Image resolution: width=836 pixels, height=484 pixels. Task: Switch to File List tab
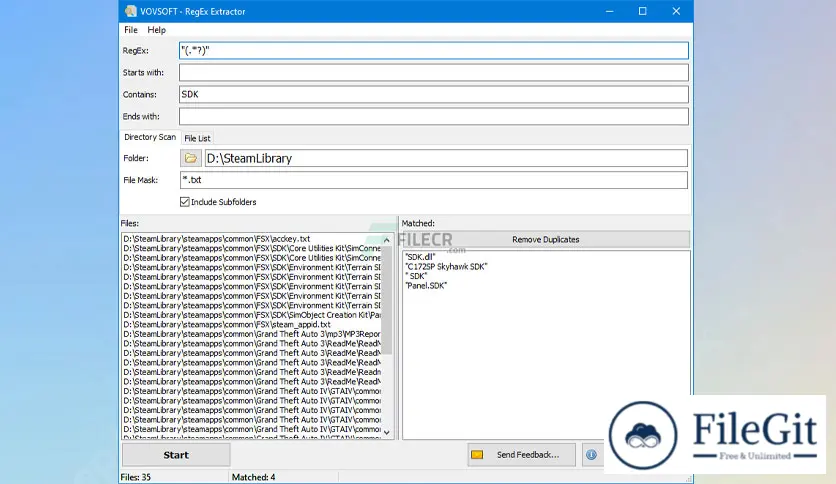[197, 138]
